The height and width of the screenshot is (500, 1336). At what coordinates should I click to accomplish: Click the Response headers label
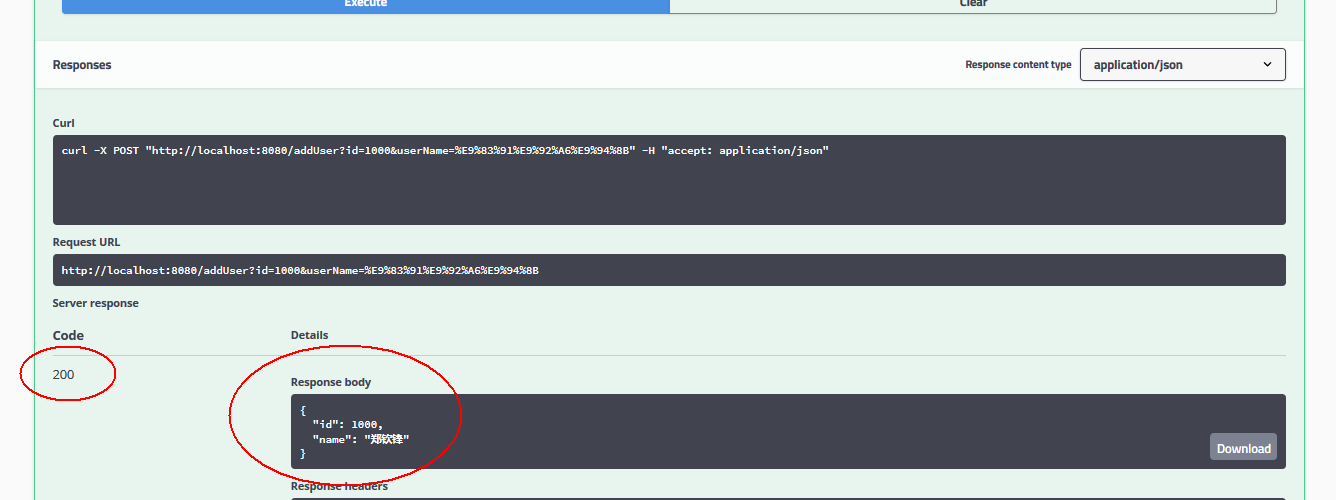339,487
